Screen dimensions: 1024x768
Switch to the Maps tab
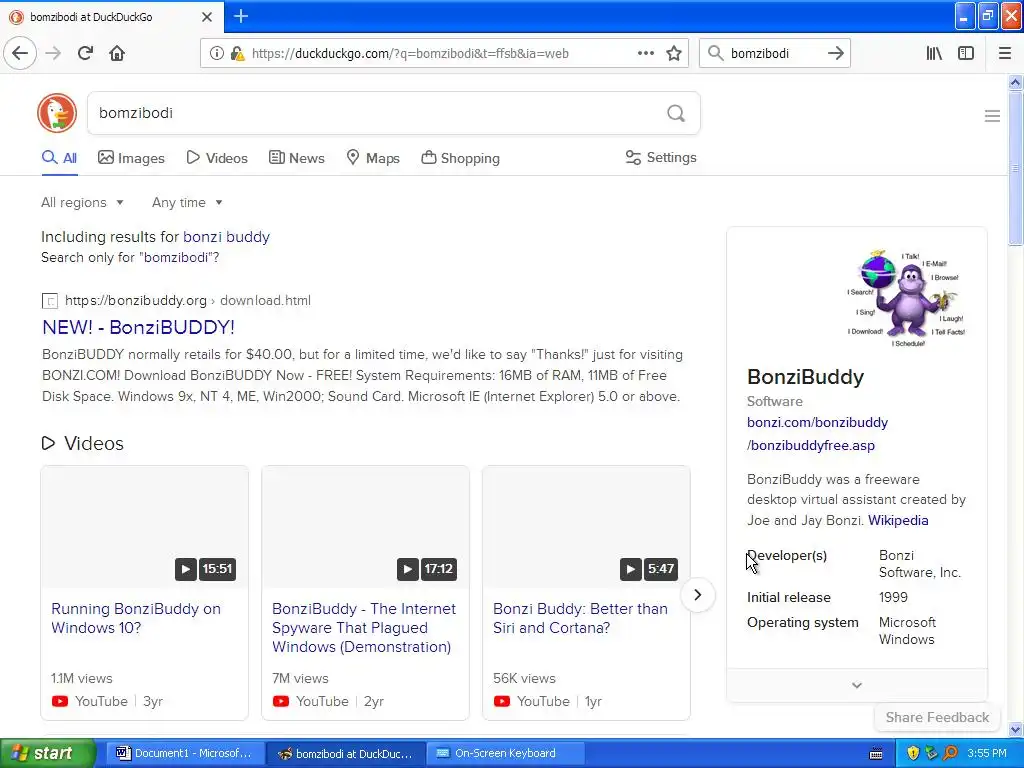tap(373, 158)
